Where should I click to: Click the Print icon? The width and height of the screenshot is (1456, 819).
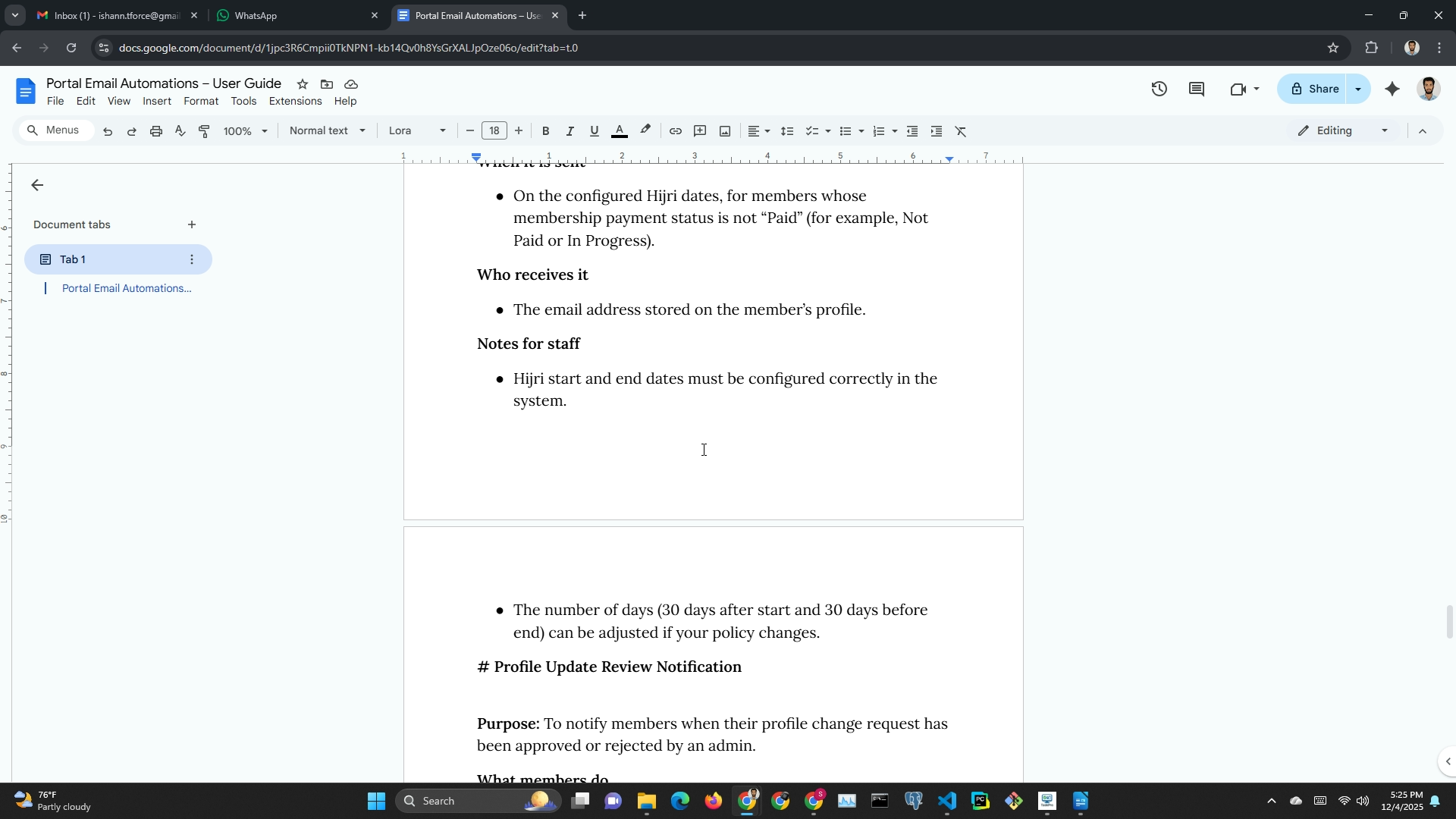point(156,131)
